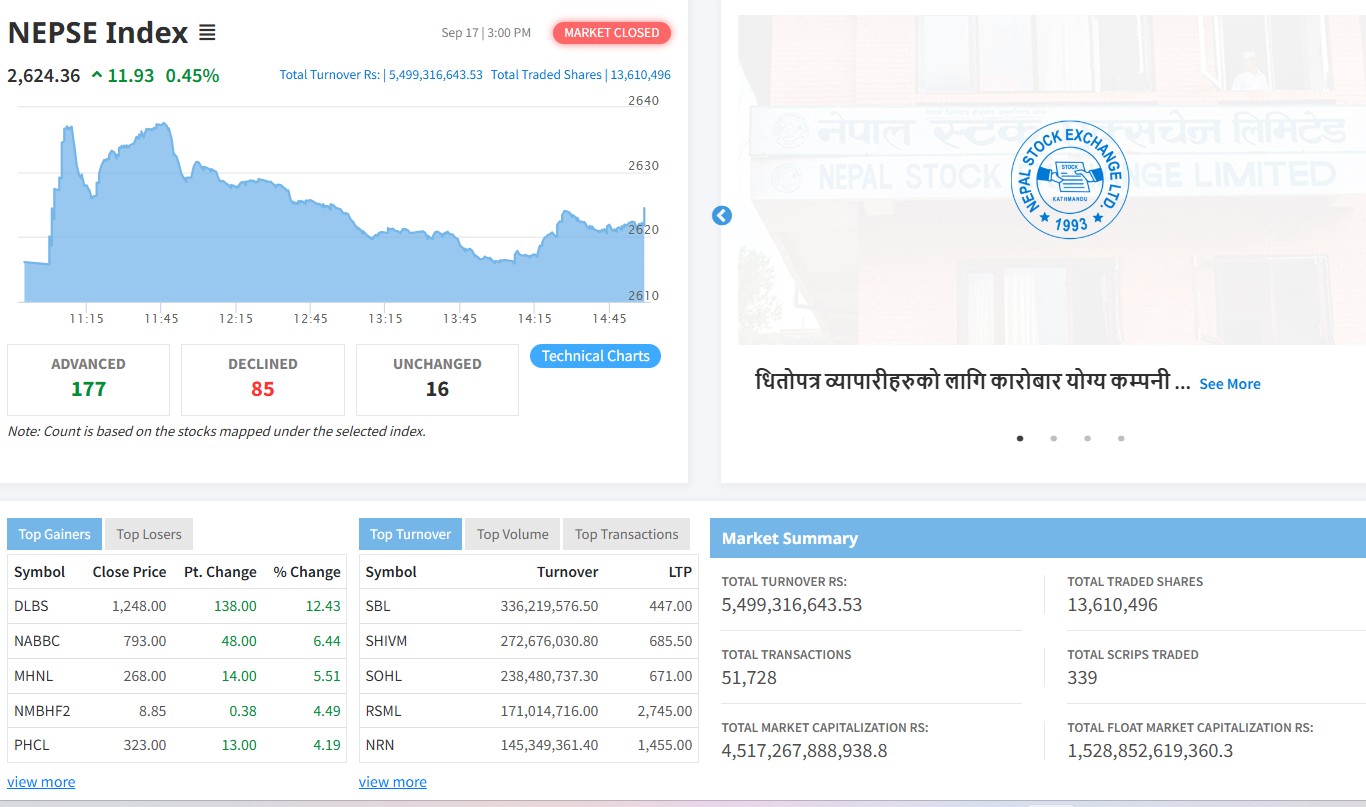Click the LTP column header
Screen dimensions: 1366x807
(680, 572)
